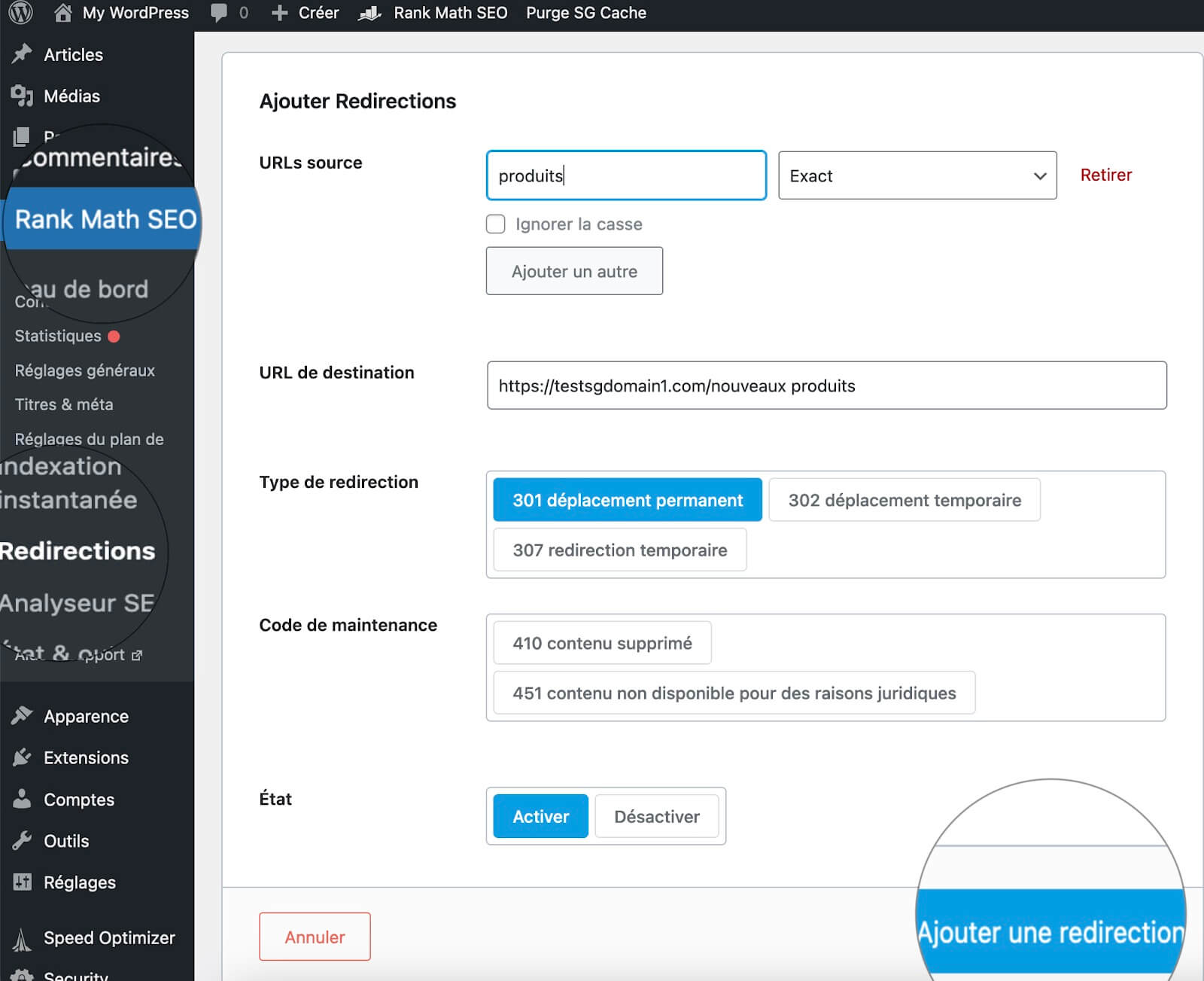Set État to Désactiver

[657, 816]
